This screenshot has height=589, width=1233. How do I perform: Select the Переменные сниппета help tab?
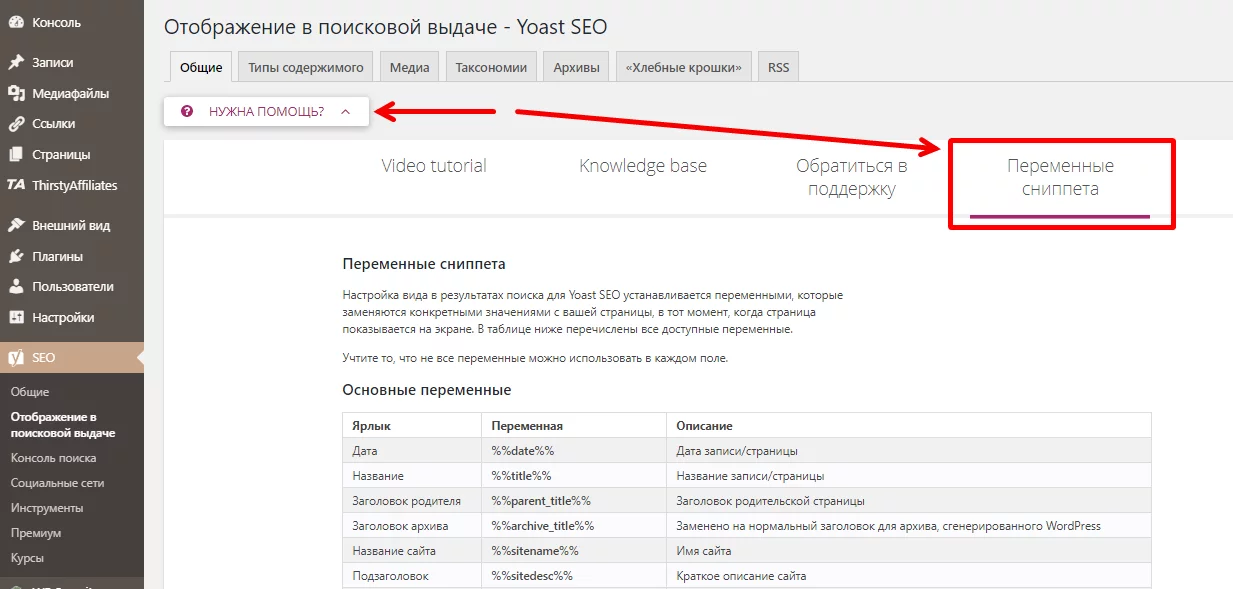1060,177
